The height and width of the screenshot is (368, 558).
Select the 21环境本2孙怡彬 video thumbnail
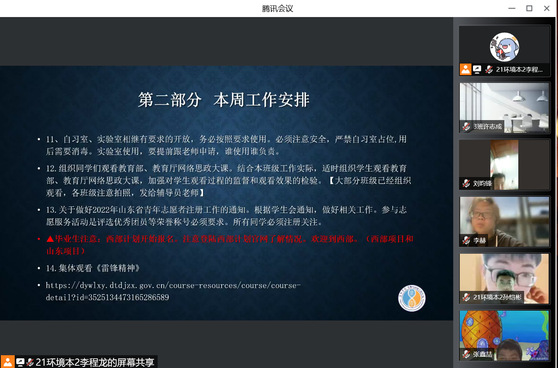click(x=504, y=278)
